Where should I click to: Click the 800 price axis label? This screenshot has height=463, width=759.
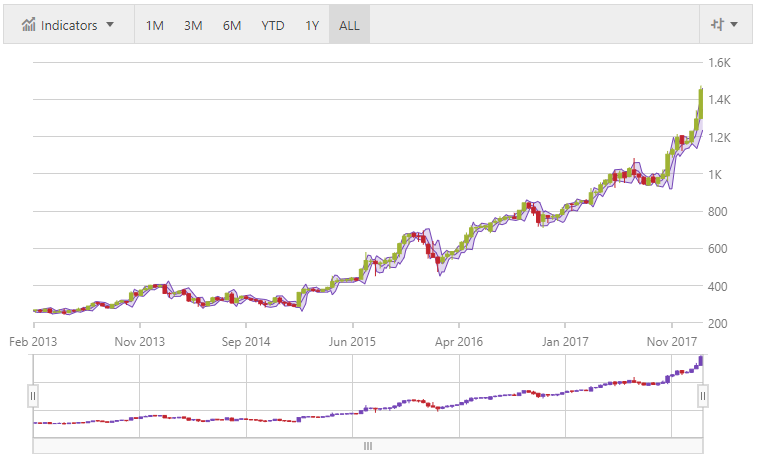coord(717,211)
